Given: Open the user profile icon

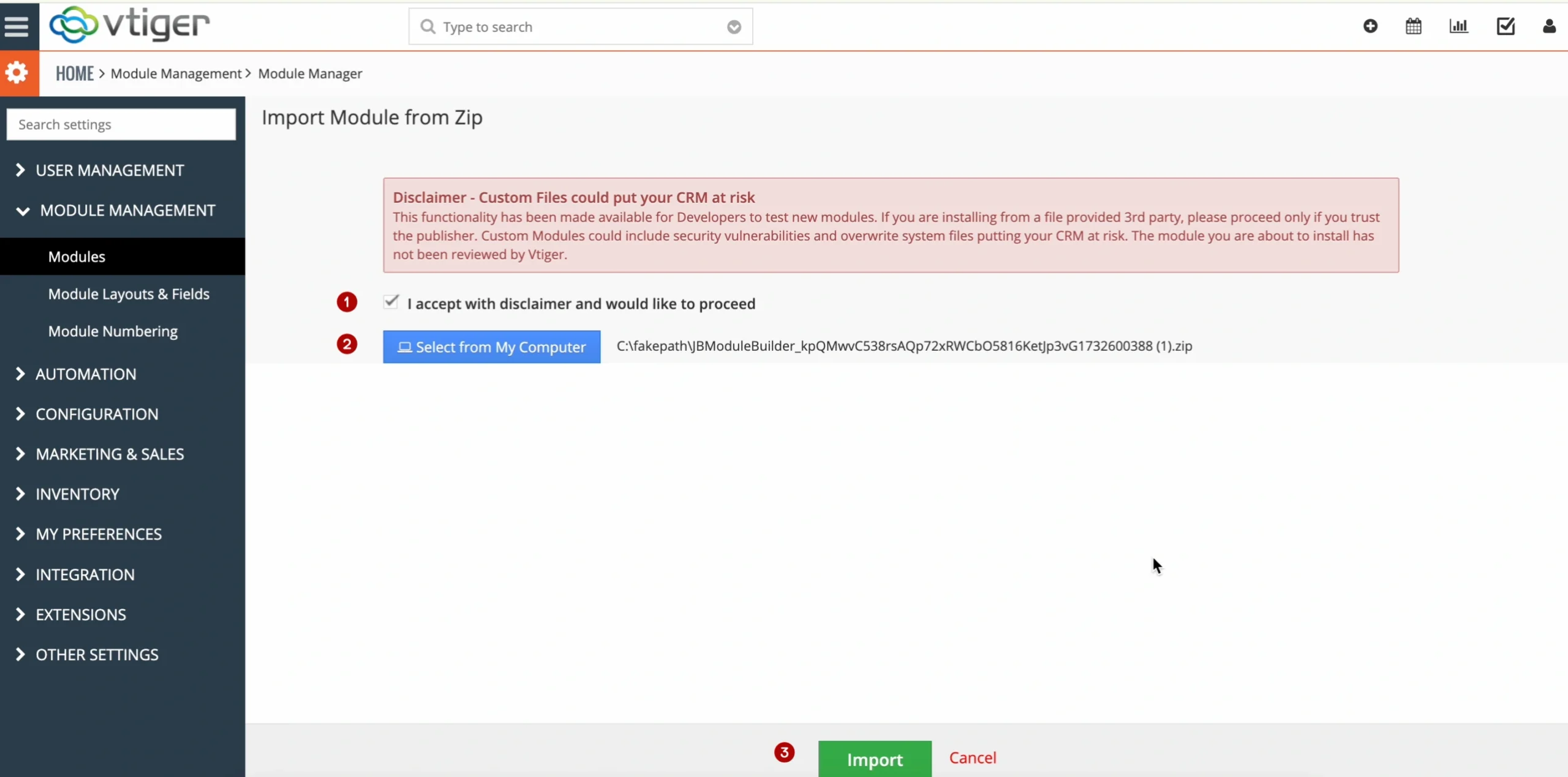Looking at the screenshot, I should pyautogui.click(x=1548, y=26).
